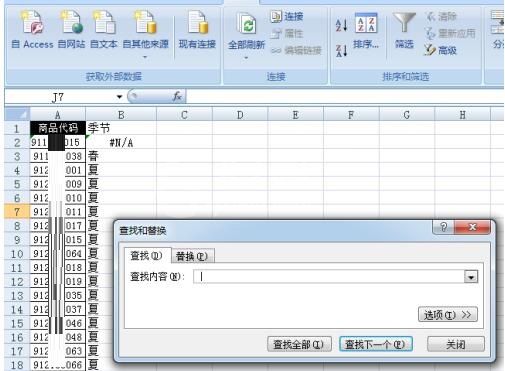This screenshot has width=505, height=371.
Task: Click cell A1 商品代码
Action: 58,128
